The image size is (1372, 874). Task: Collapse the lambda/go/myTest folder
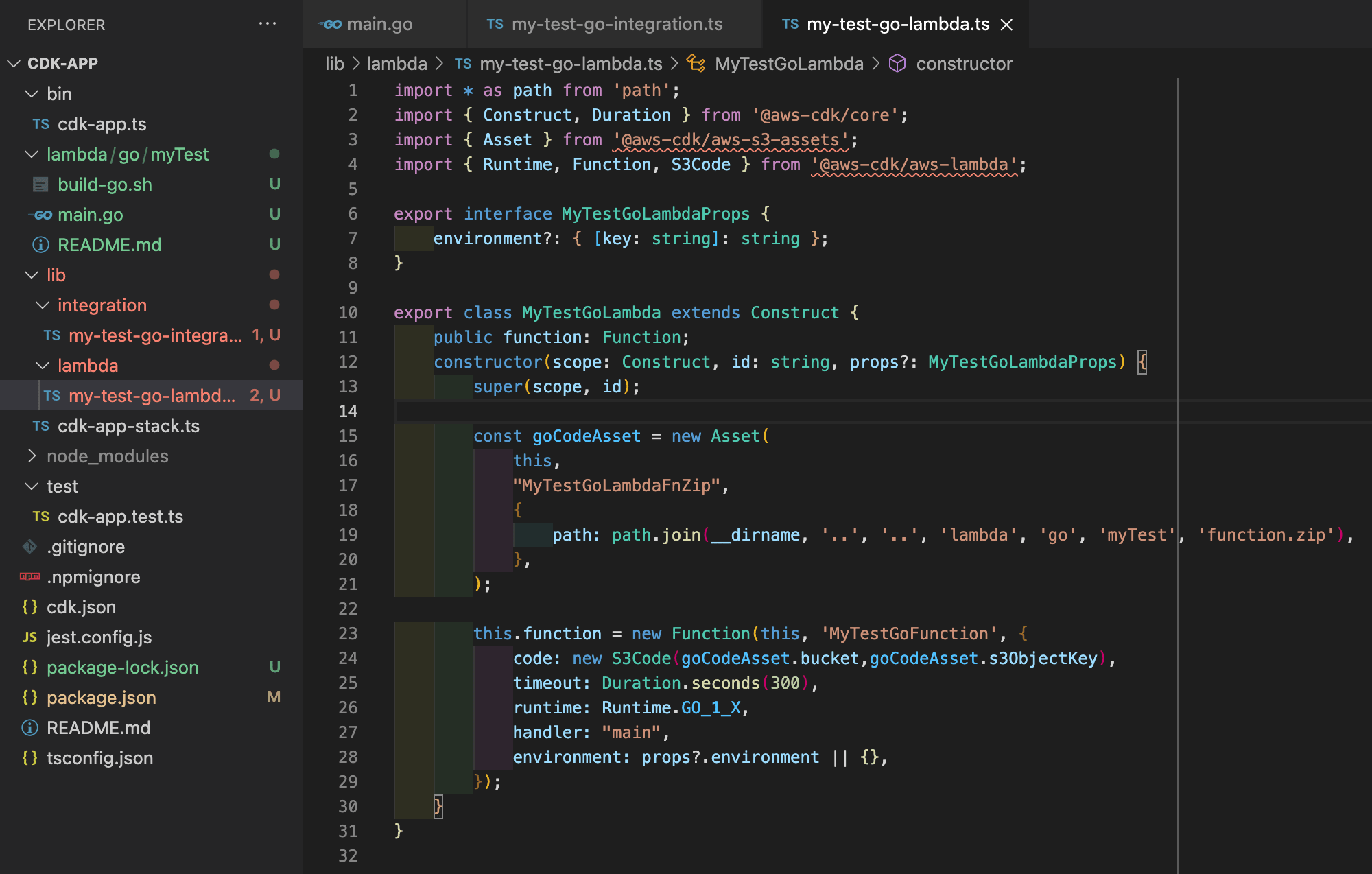pyautogui.click(x=32, y=154)
